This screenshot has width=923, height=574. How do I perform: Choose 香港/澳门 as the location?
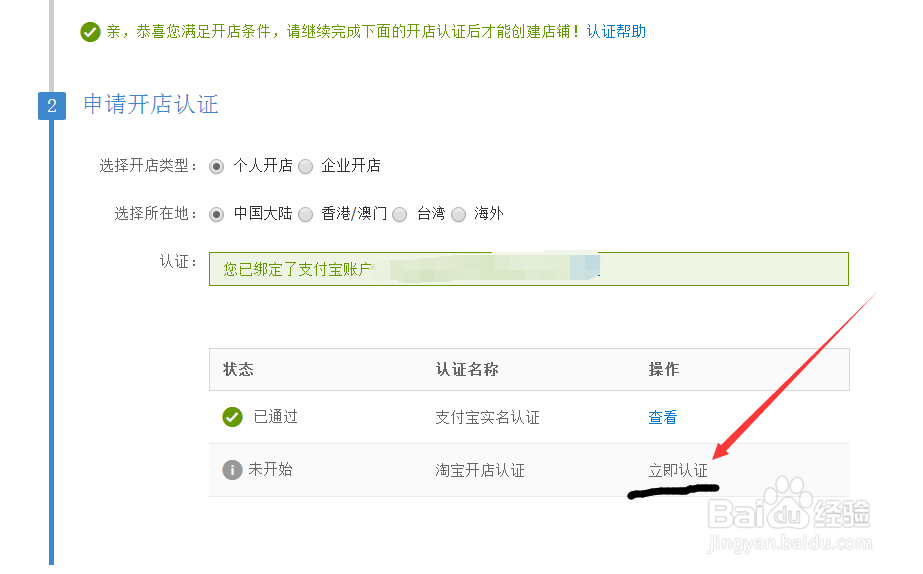coord(306,214)
